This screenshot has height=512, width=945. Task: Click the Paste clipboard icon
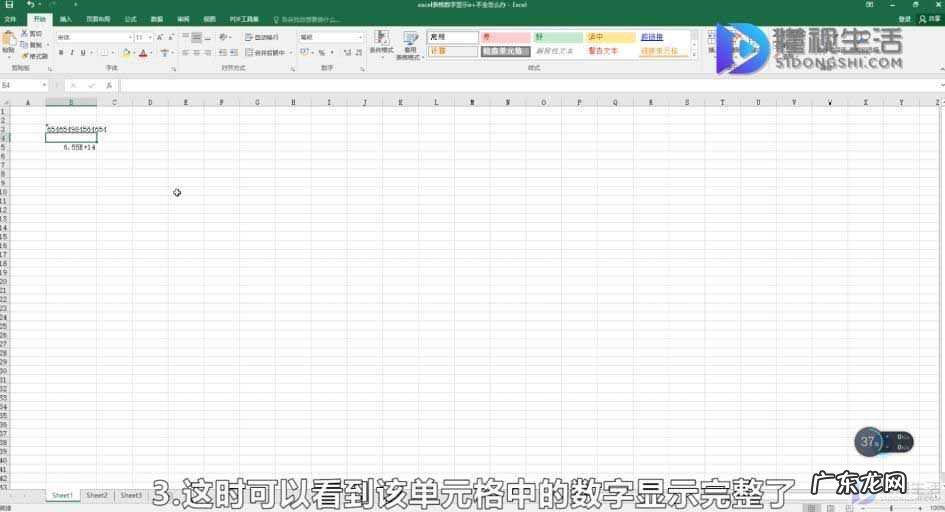point(8,40)
